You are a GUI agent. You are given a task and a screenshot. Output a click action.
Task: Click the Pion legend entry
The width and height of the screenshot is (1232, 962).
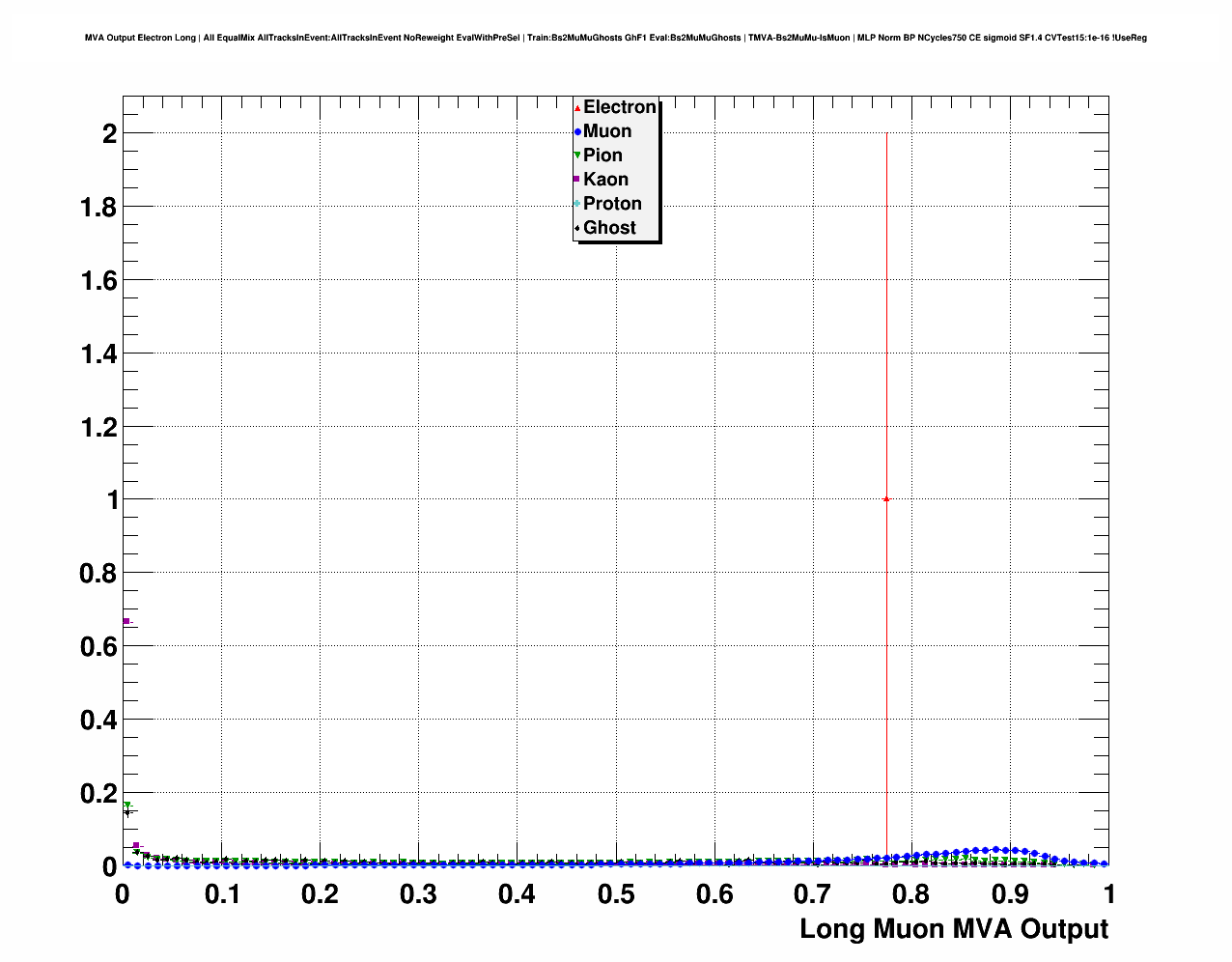tap(599, 156)
